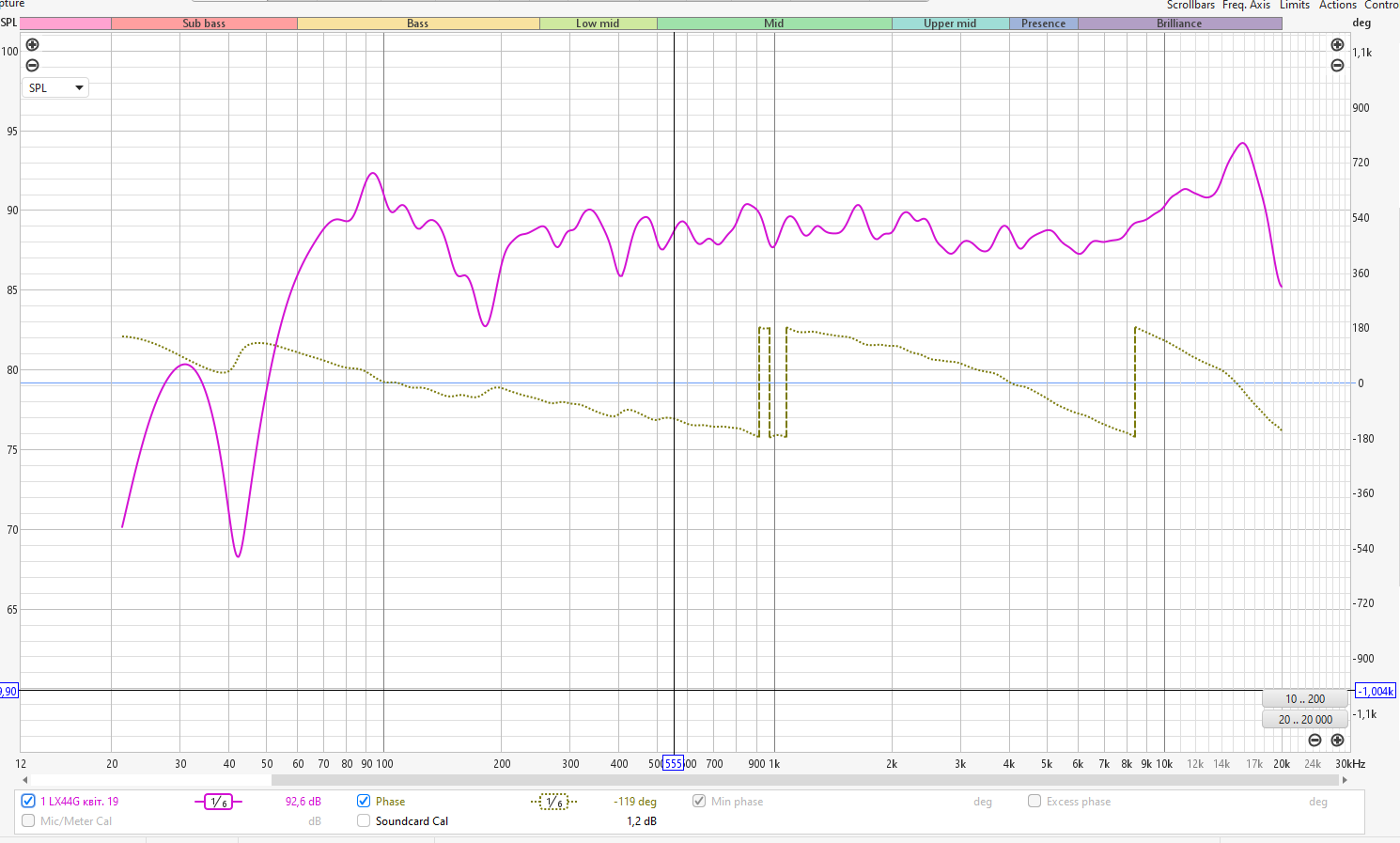1400x843 pixels.
Task: Open the Freq. Axis option
Action: point(1246,5)
